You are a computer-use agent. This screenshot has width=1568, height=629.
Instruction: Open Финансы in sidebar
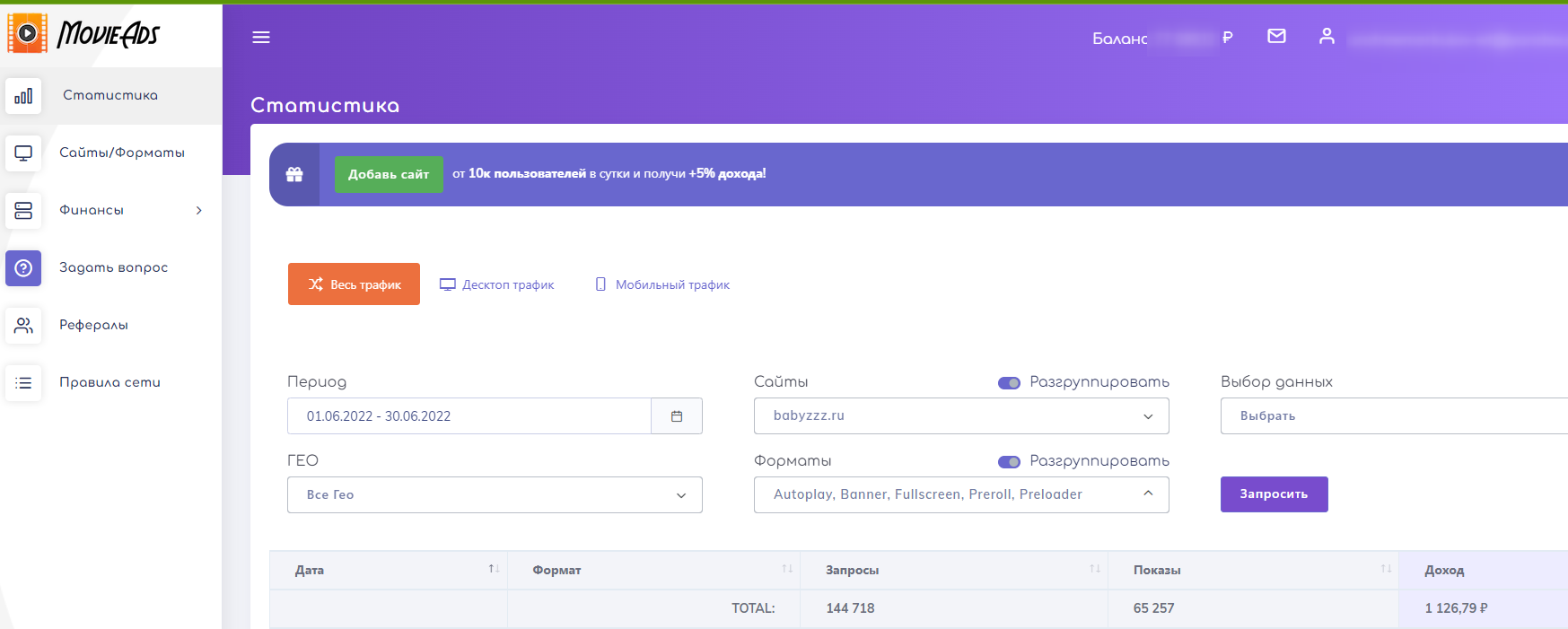pos(92,210)
